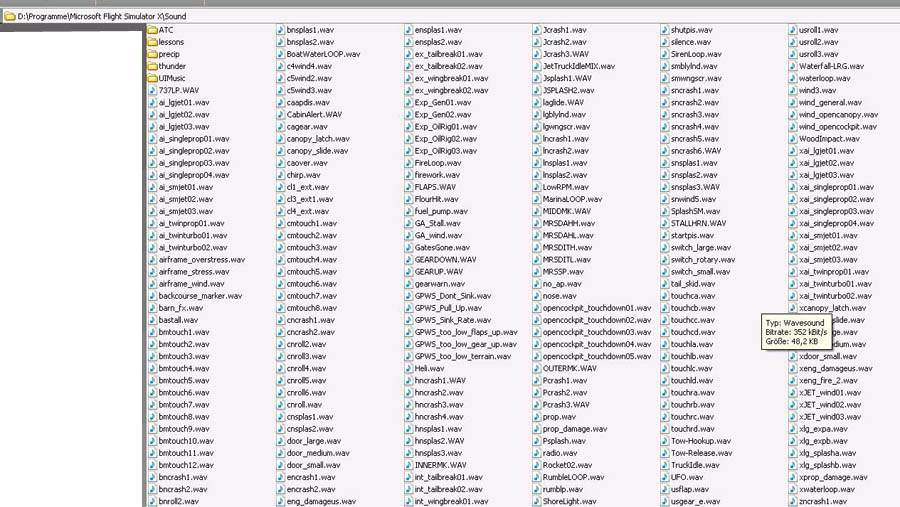Click the audio icon of shutpis.wav
900x507 pixels.
664,30
